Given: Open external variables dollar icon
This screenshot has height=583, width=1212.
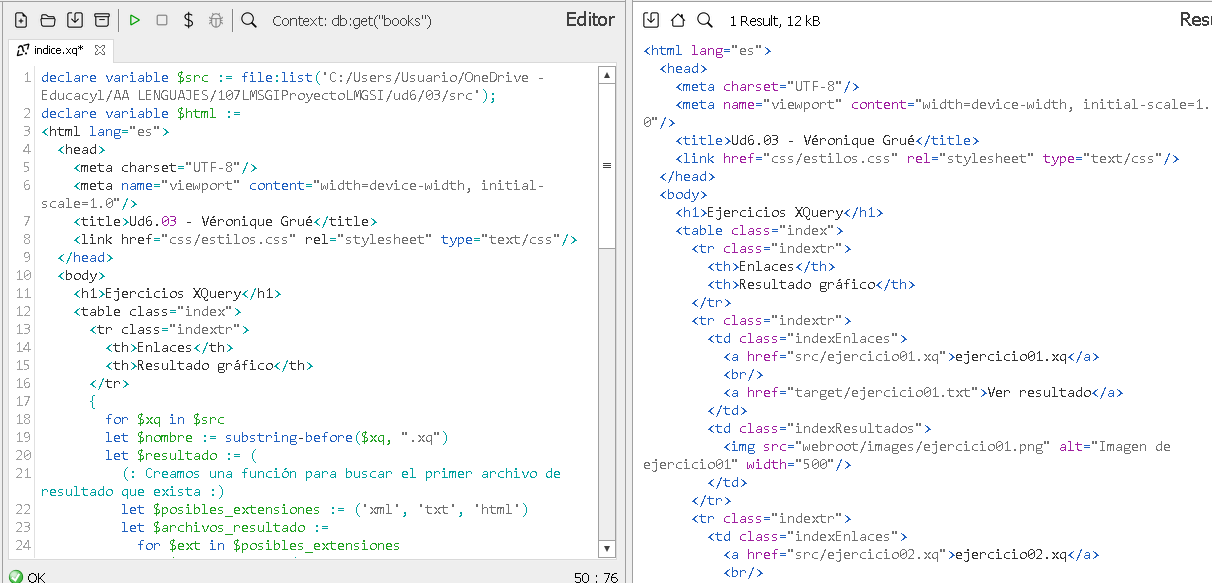Looking at the screenshot, I should coord(189,20).
